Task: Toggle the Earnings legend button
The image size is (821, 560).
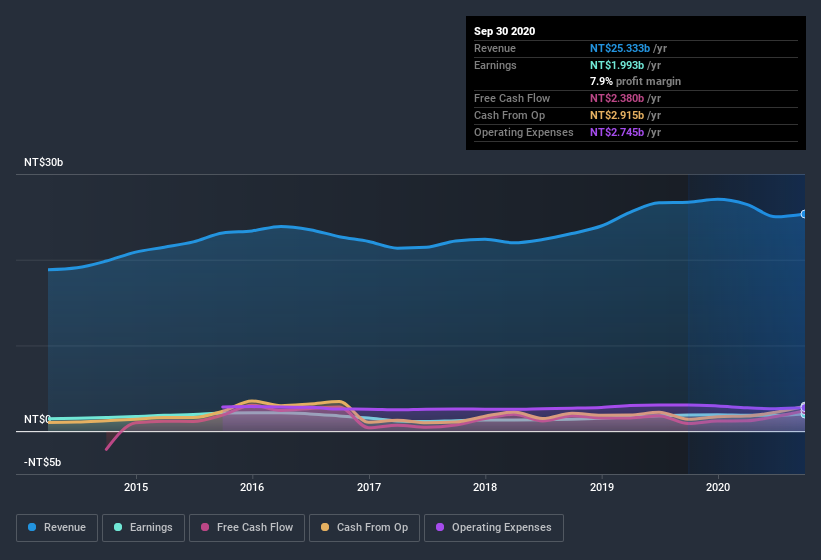Action: point(143,528)
